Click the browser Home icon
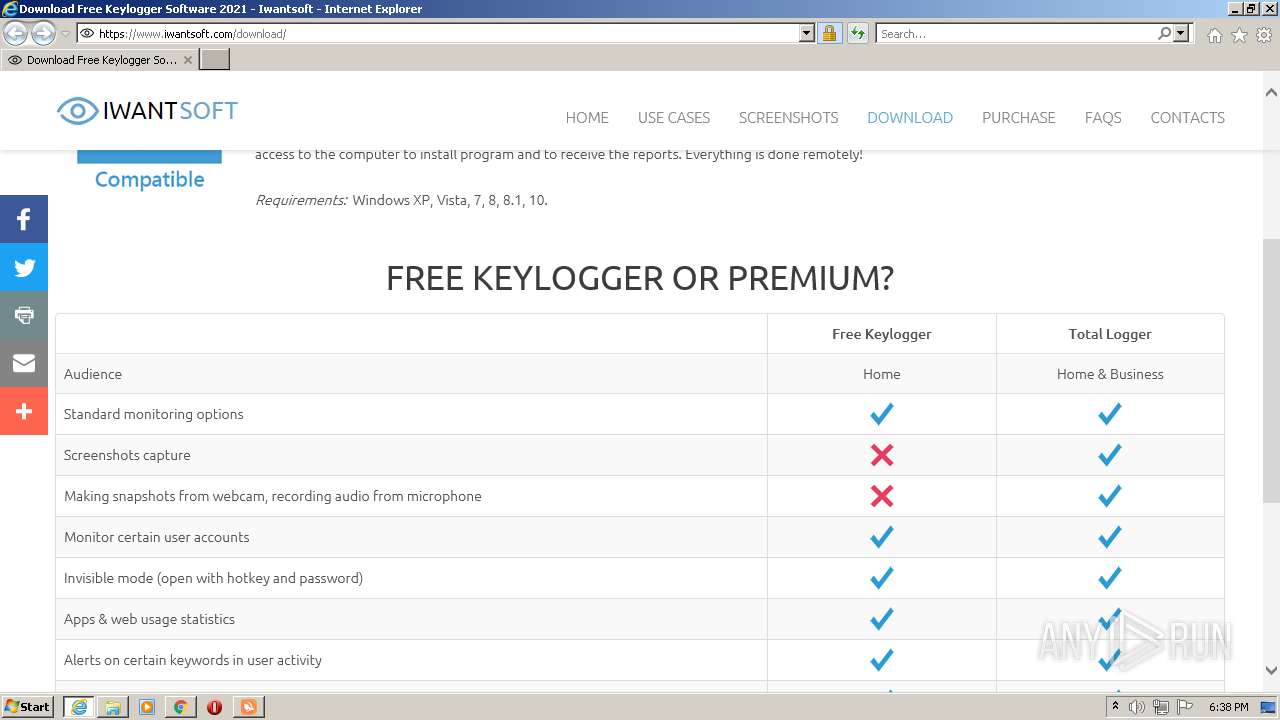The height and width of the screenshot is (720, 1280). click(x=1214, y=35)
